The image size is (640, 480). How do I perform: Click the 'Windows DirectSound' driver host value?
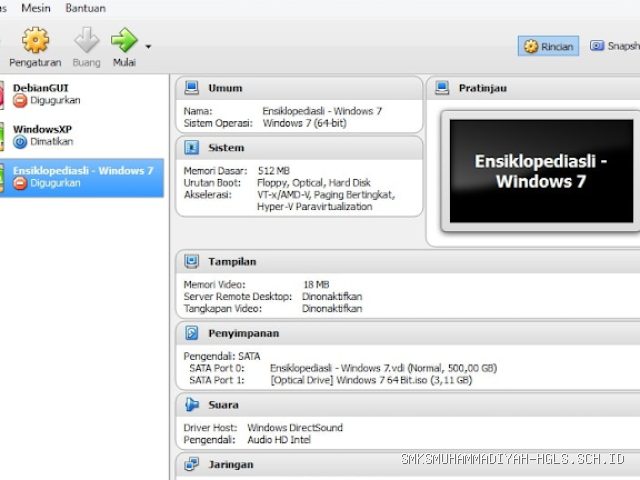(295, 428)
